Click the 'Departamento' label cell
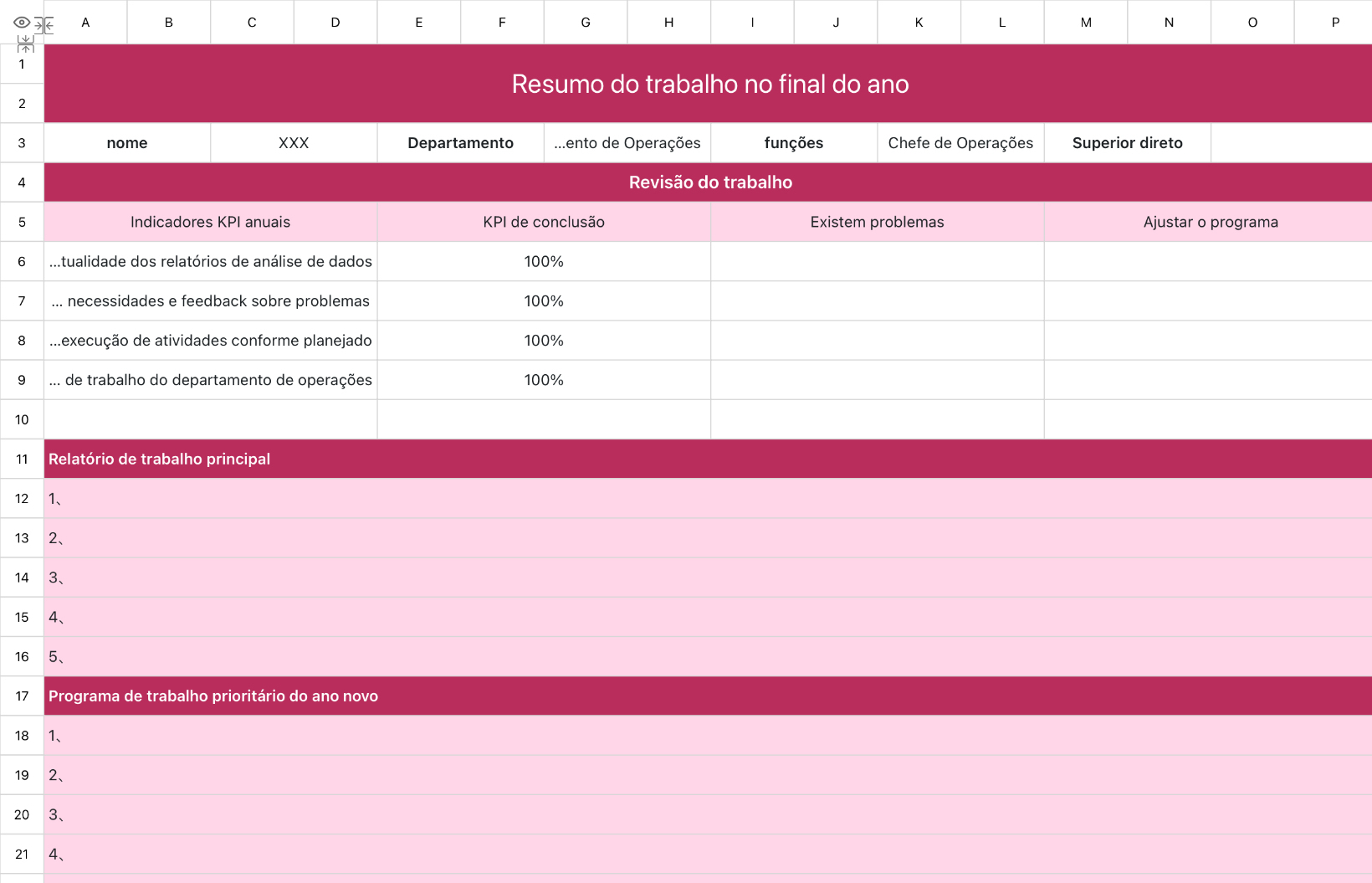This screenshot has height=883, width=1372. pyautogui.click(x=461, y=143)
